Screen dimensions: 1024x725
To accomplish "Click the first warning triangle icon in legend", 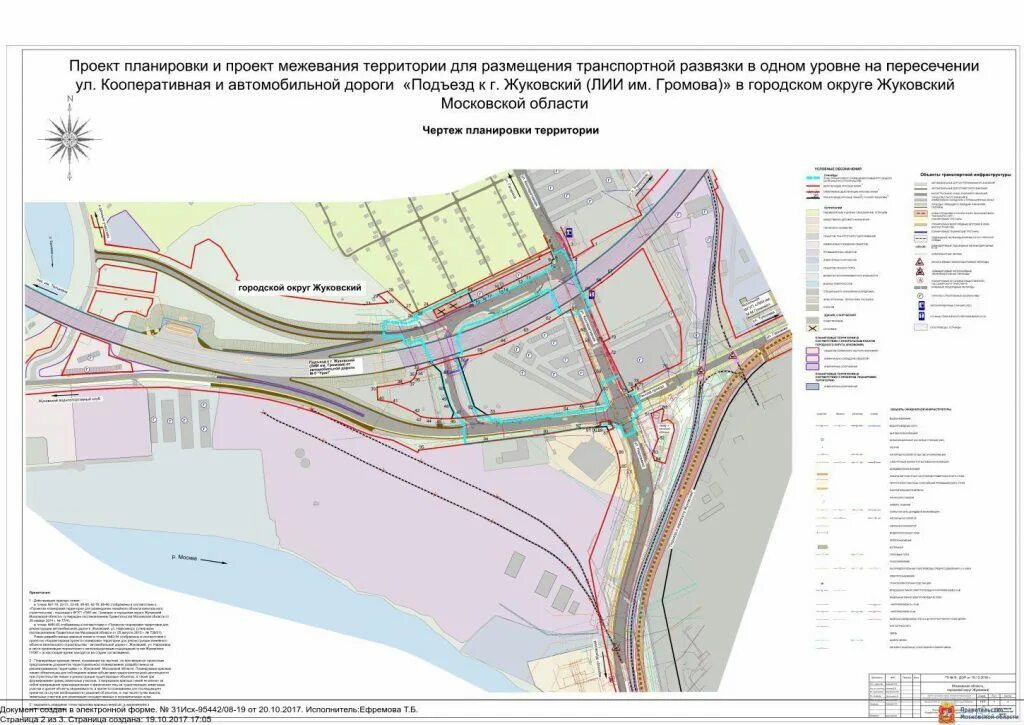I will coord(921,262).
